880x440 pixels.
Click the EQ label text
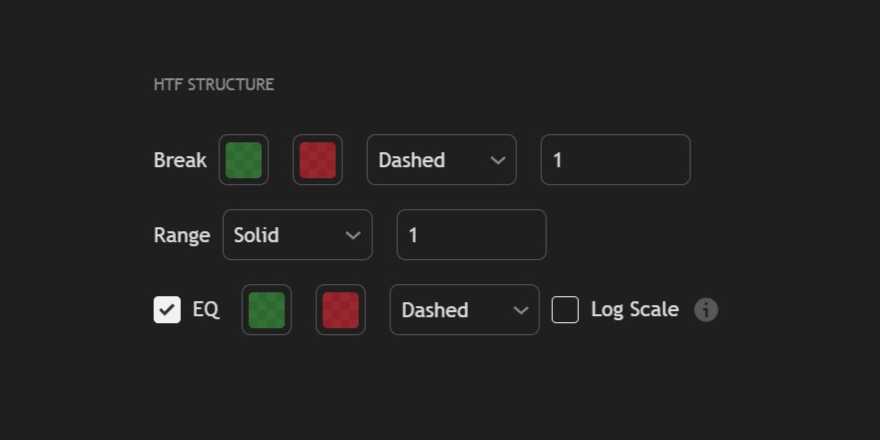pos(205,310)
